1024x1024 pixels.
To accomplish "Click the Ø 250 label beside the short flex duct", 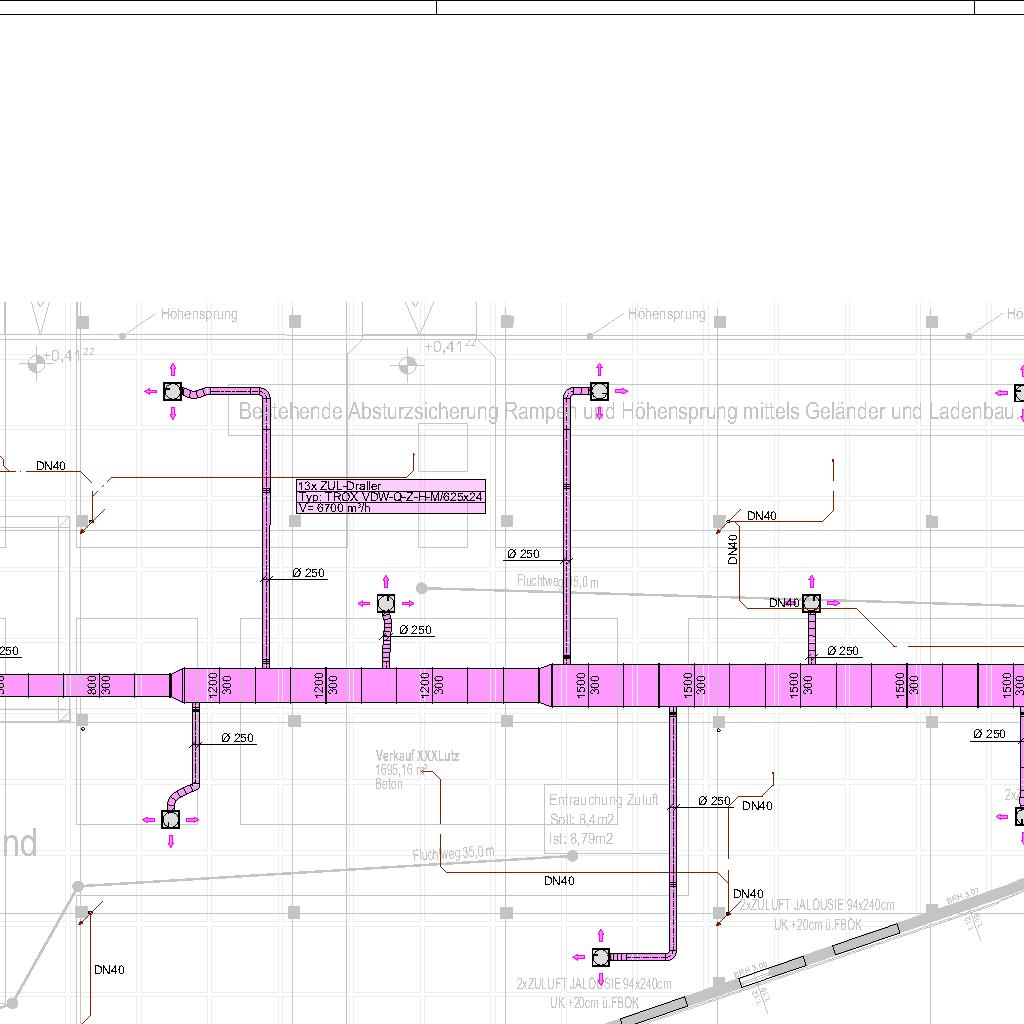I will point(415,630).
